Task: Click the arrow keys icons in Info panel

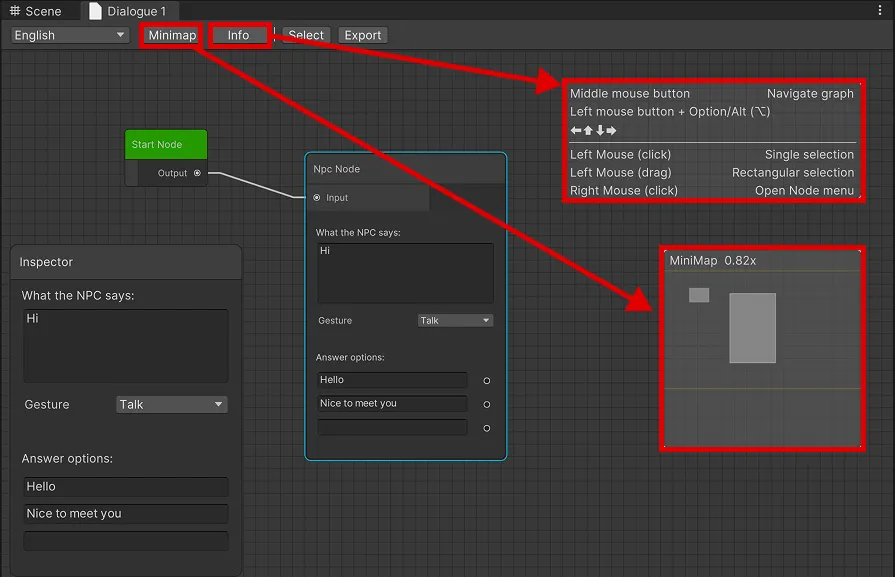Action: 593,130
